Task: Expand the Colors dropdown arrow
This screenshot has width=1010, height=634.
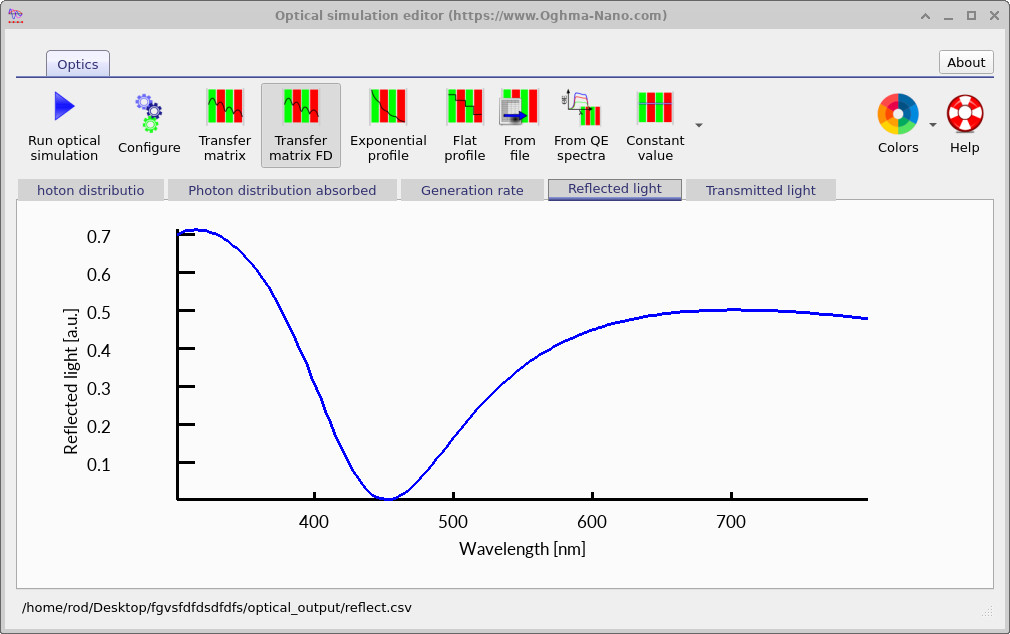Action: 932,125
